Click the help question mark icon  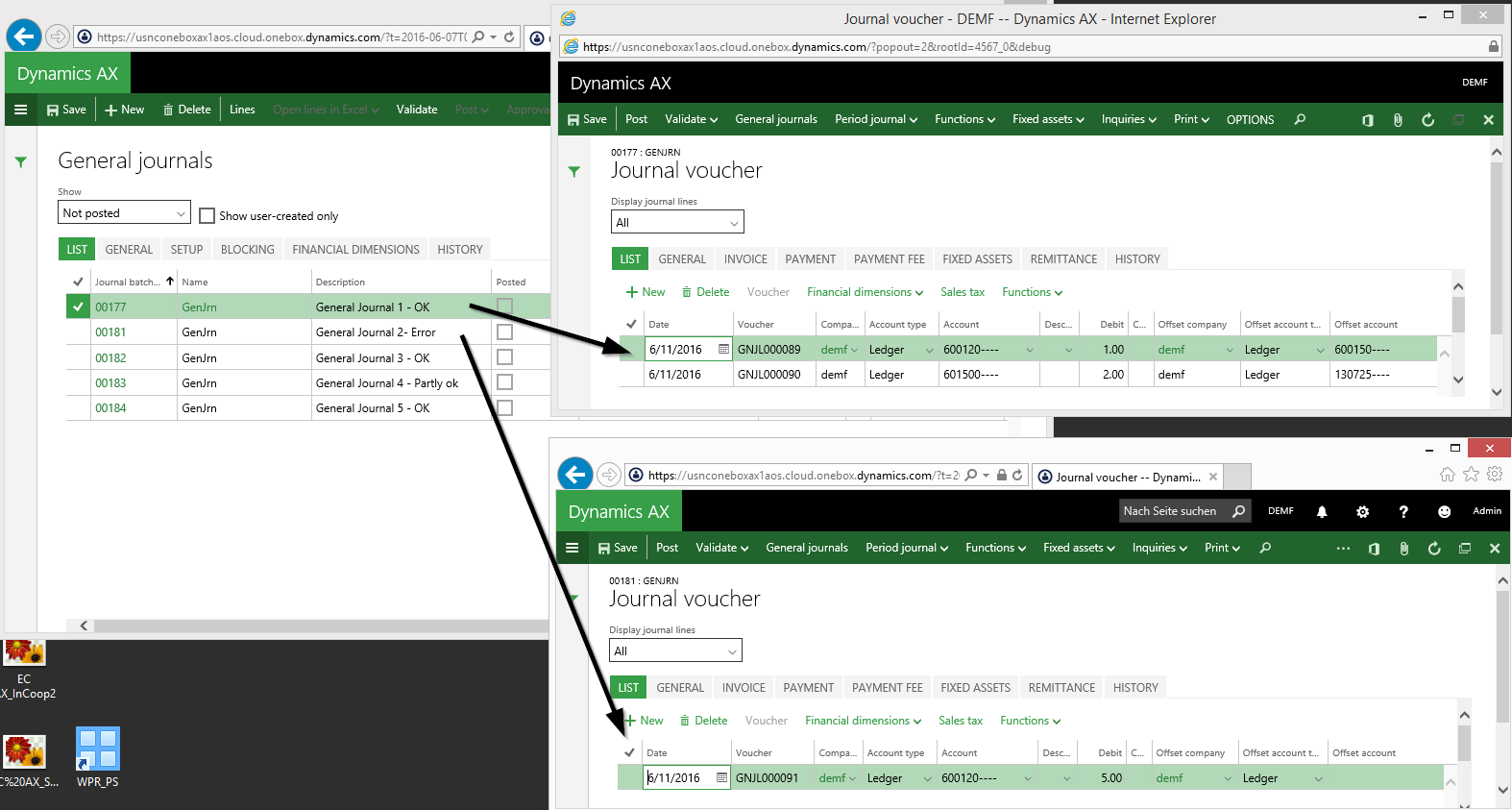tap(1403, 512)
